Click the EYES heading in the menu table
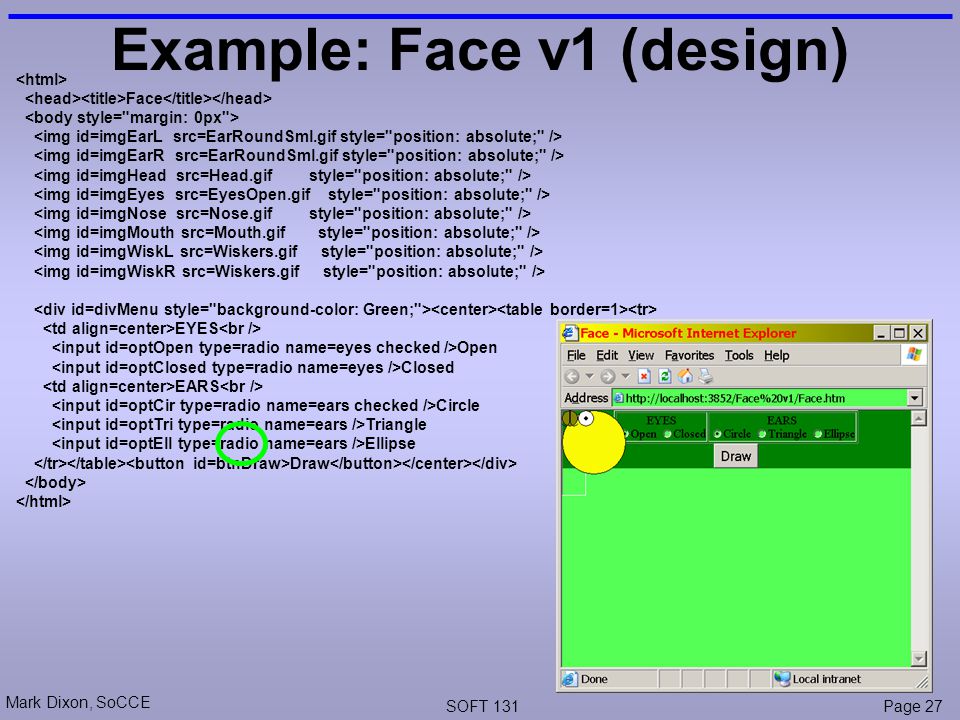 coord(661,421)
